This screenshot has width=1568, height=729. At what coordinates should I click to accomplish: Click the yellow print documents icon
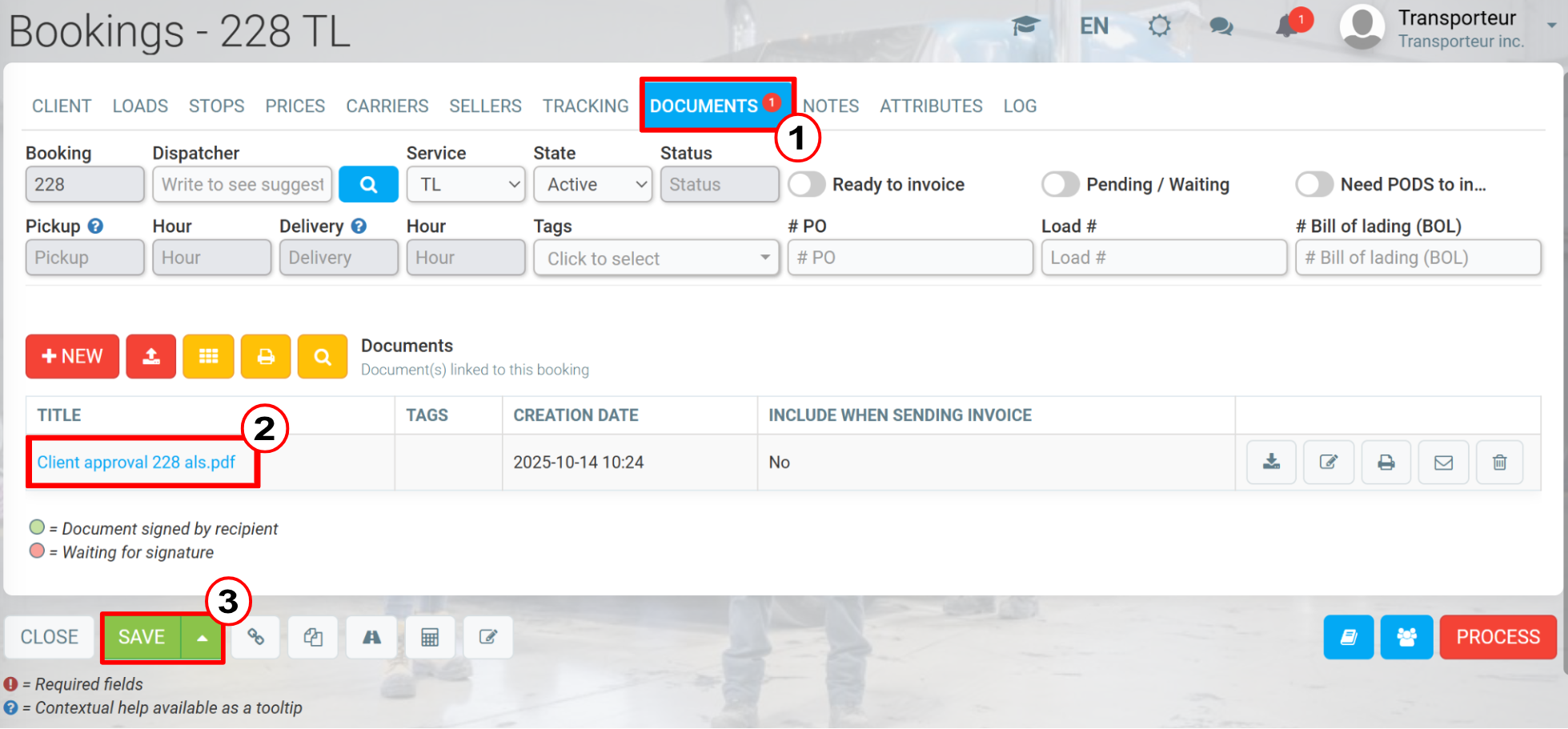(x=266, y=356)
